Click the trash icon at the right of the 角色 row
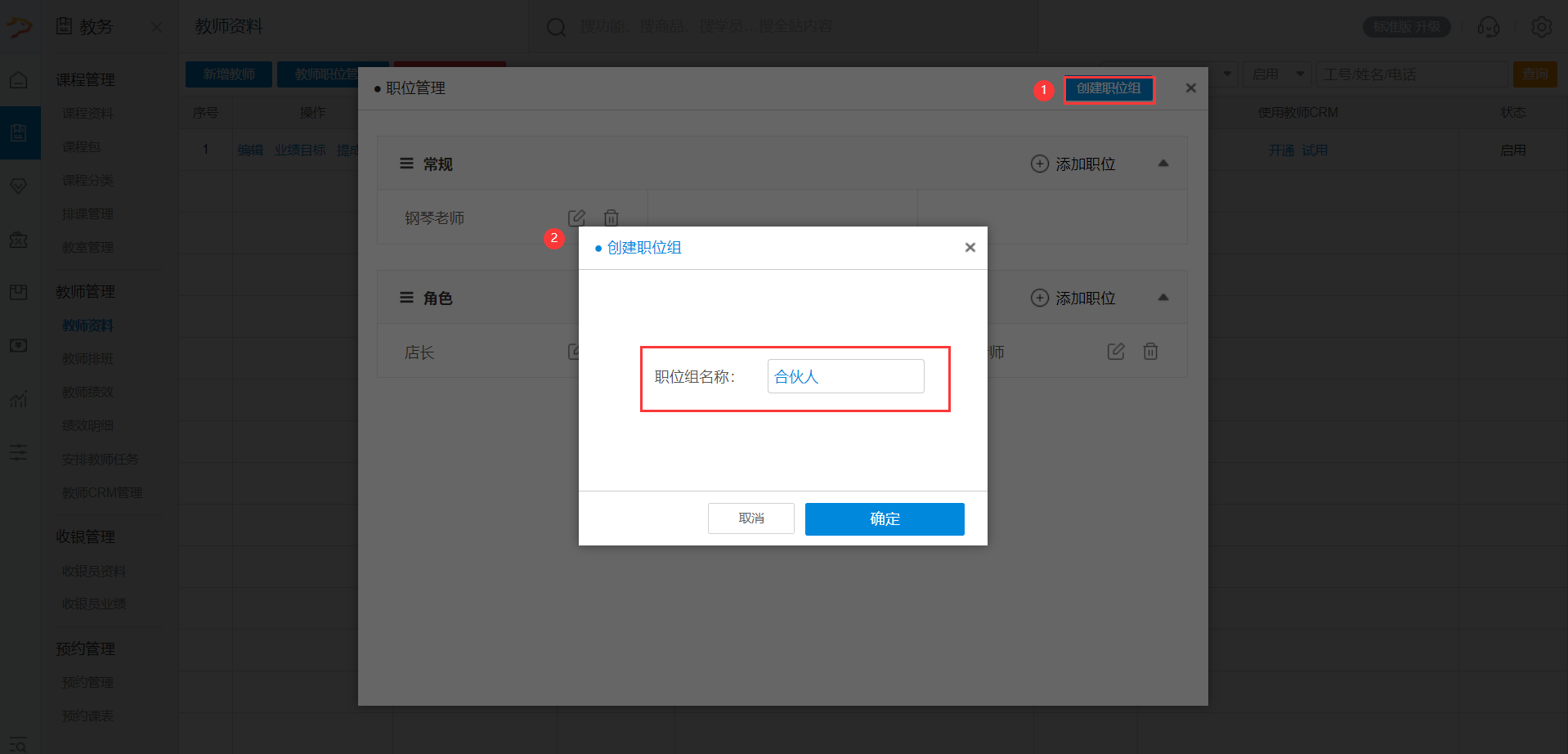Viewport: 1568px width, 754px height. [1150, 352]
